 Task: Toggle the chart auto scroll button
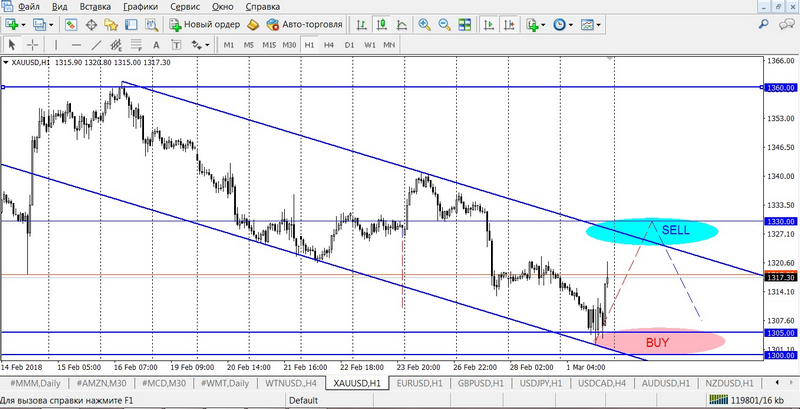(x=487, y=24)
